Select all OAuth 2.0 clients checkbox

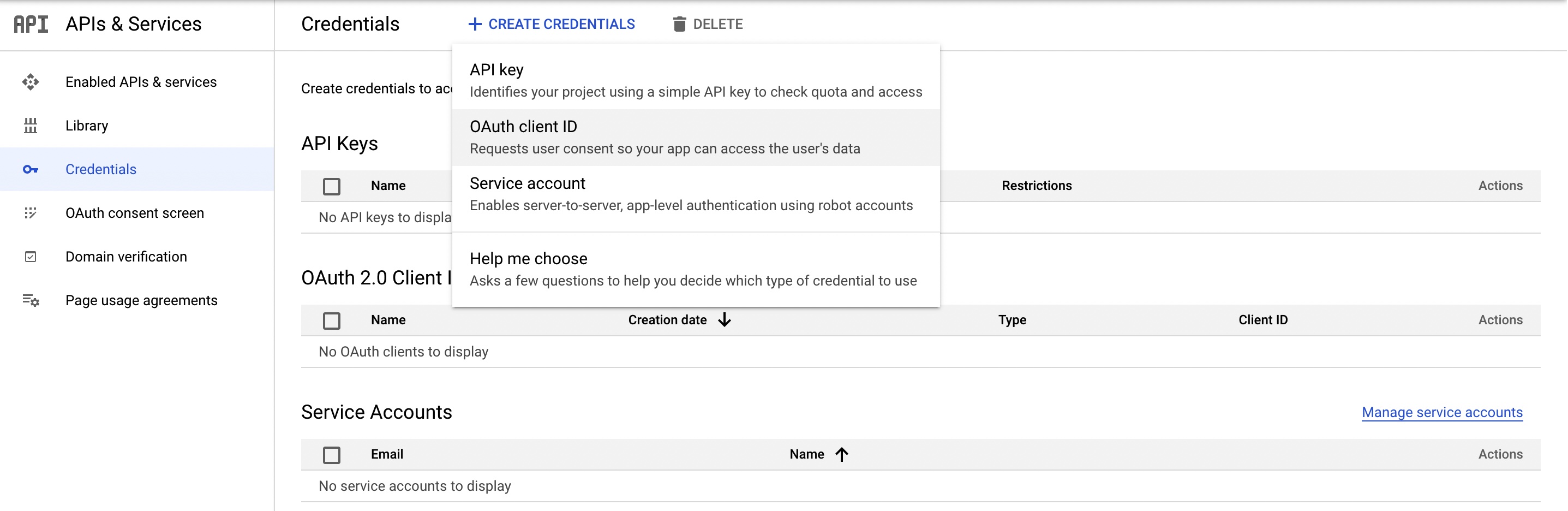332,321
